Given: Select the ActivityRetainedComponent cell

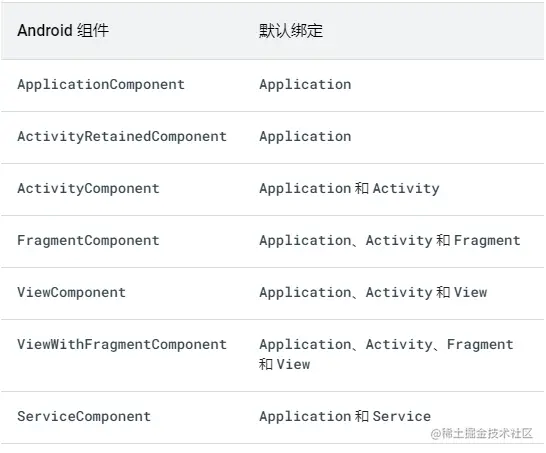Looking at the screenshot, I should point(122,136).
